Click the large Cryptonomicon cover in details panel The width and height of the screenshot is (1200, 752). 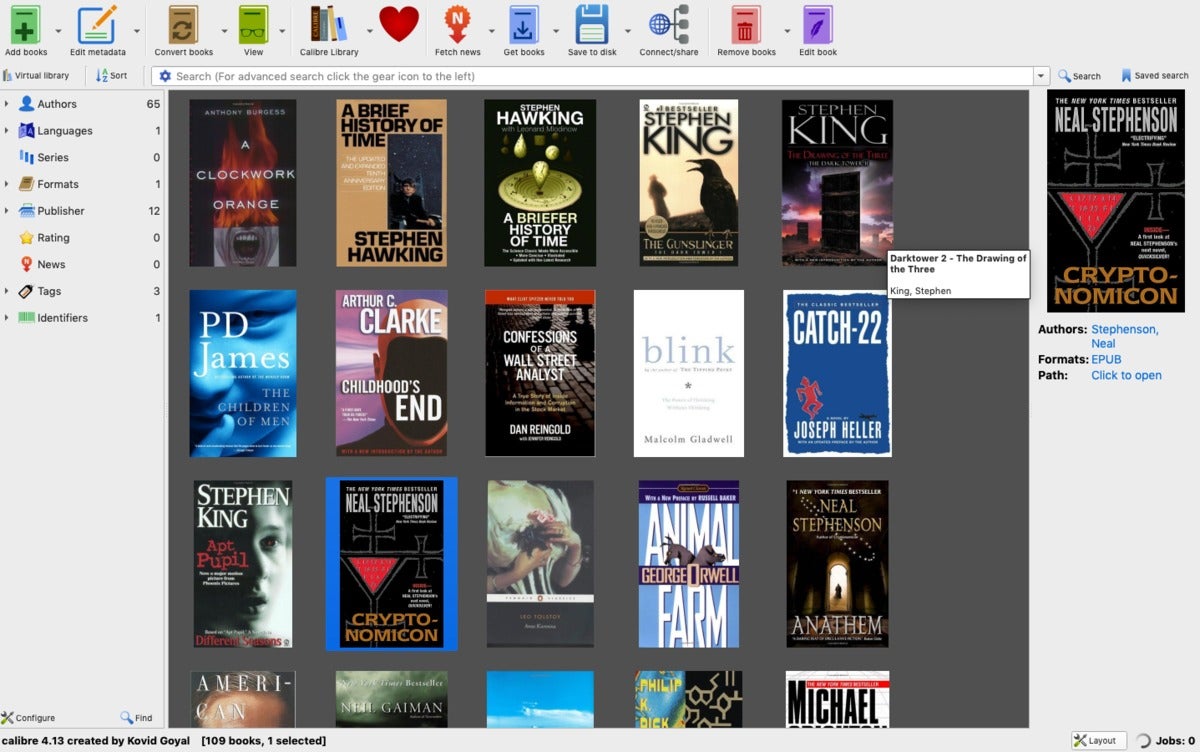1116,201
